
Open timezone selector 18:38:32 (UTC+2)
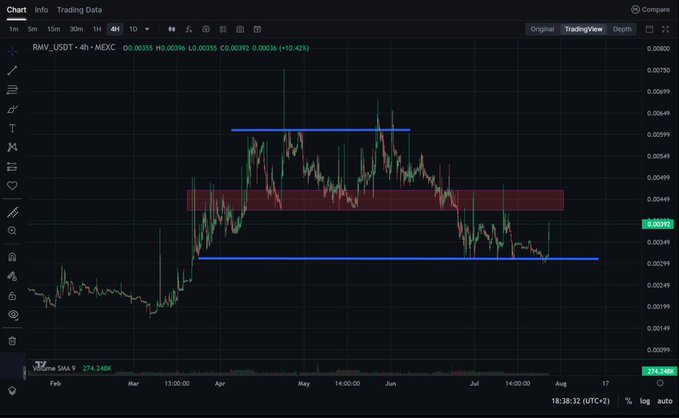coord(580,401)
